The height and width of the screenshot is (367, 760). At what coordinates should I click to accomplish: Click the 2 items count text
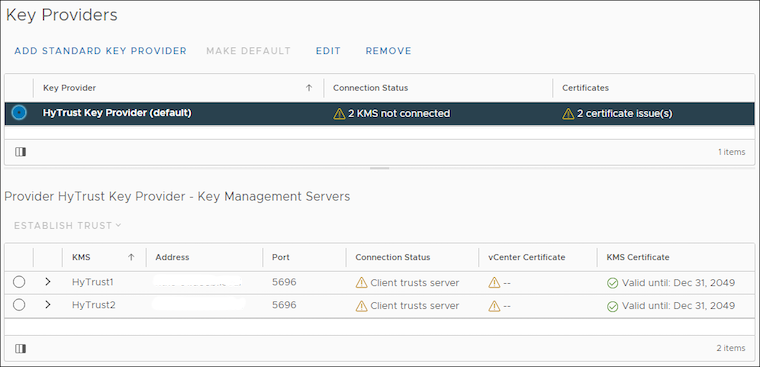731,348
